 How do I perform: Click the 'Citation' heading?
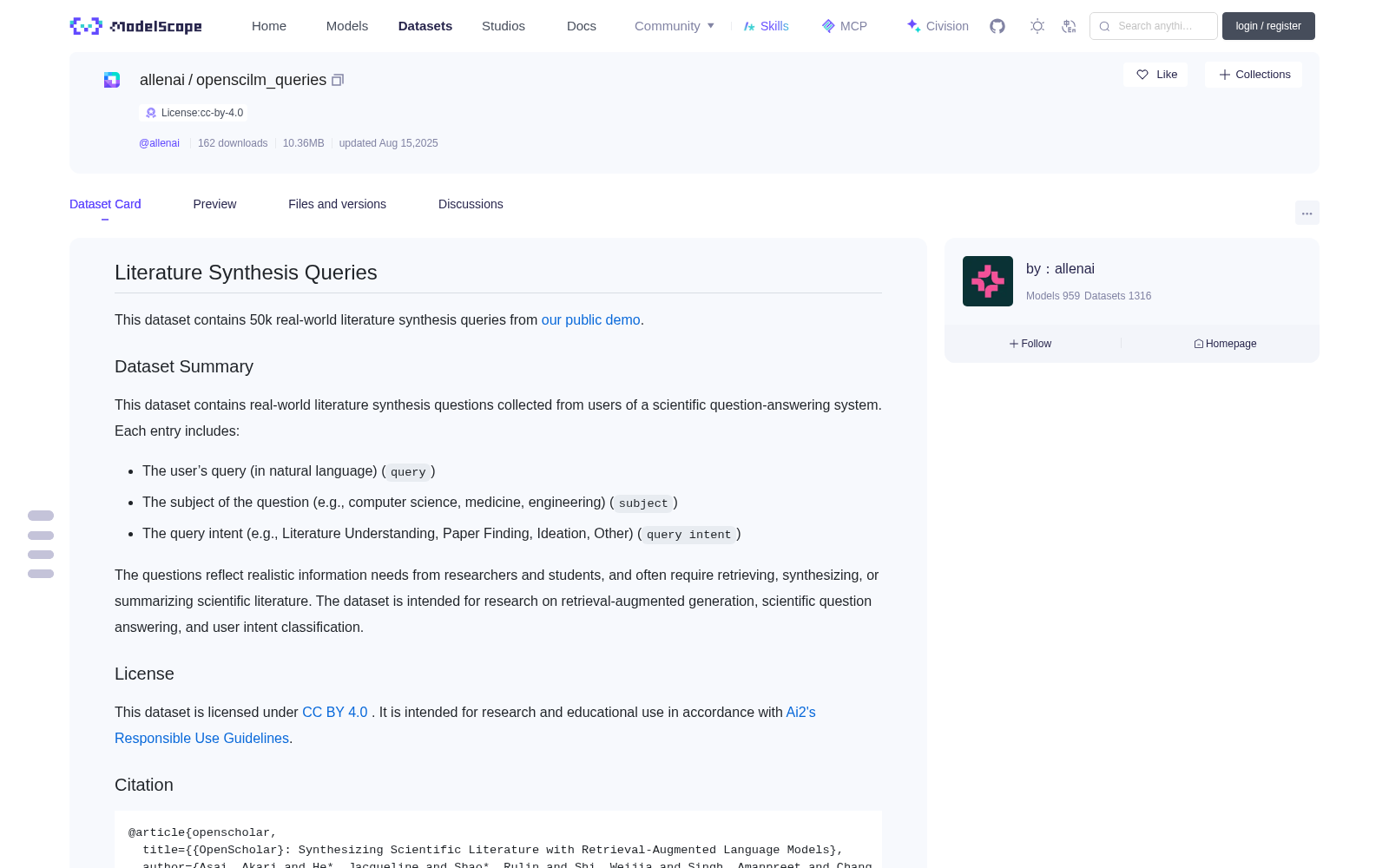pos(144,786)
